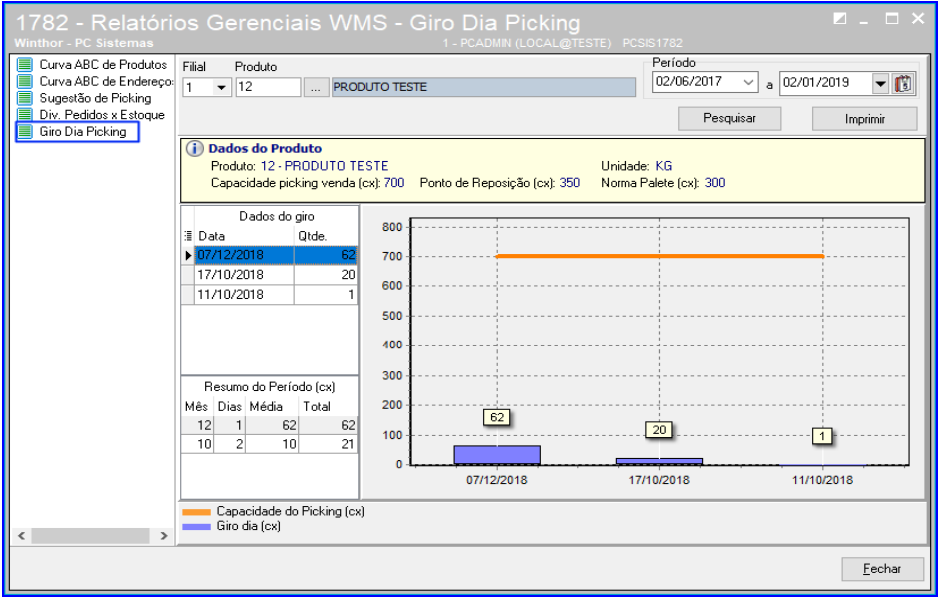Viewport: 939px width, 598px height.
Task: Open Curva ABC de Endereço report
Action: click(x=106, y=81)
